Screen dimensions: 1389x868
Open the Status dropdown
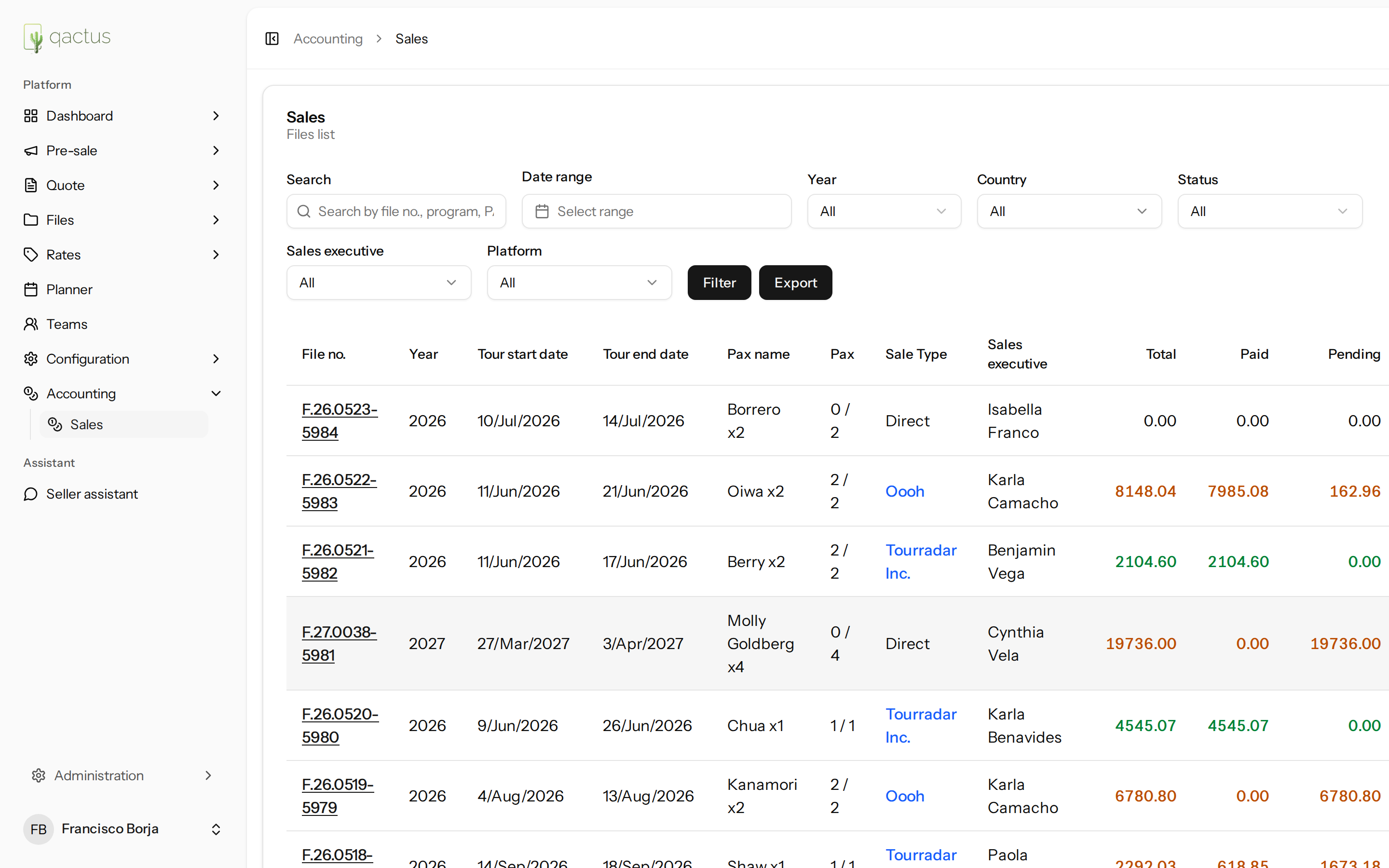pyautogui.click(x=1269, y=211)
